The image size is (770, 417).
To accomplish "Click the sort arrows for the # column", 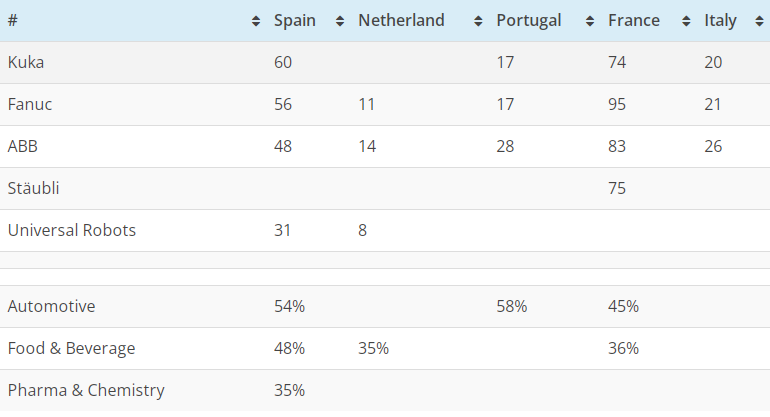I will pos(256,21).
